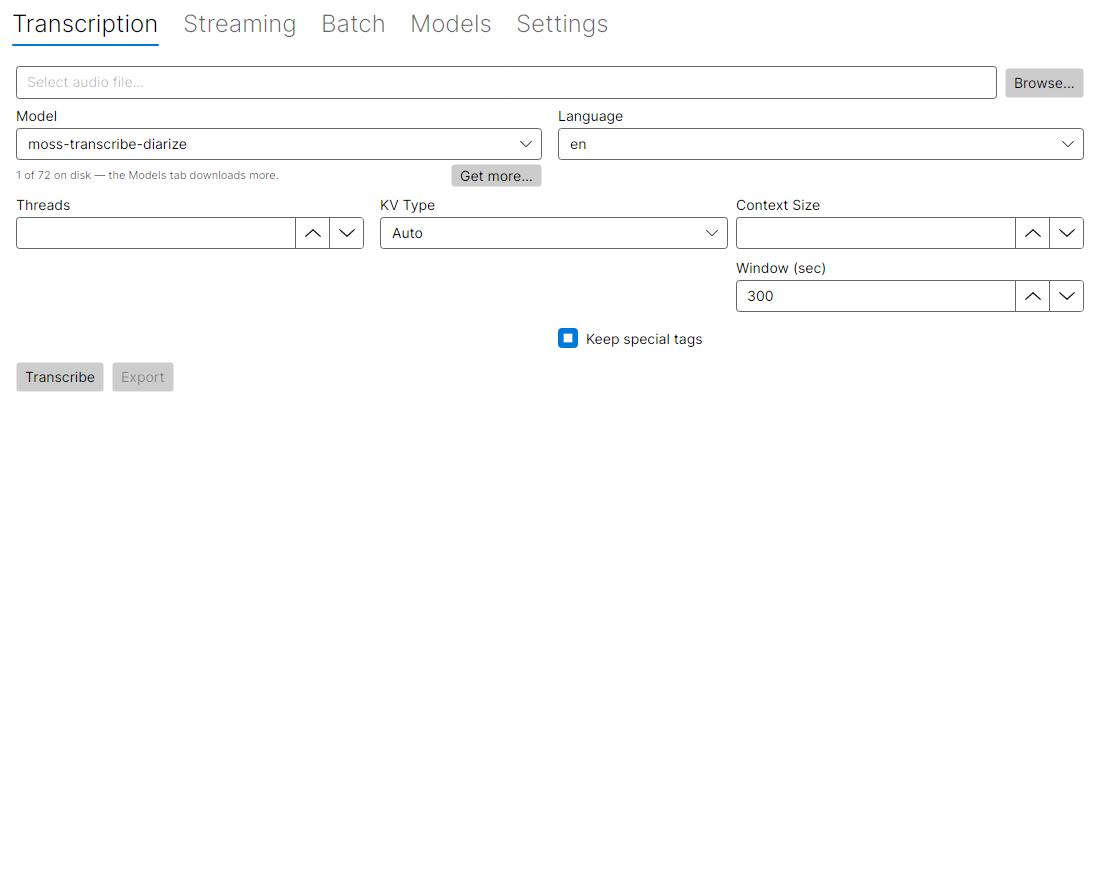Click the Context Size input field

pos(876,233)
